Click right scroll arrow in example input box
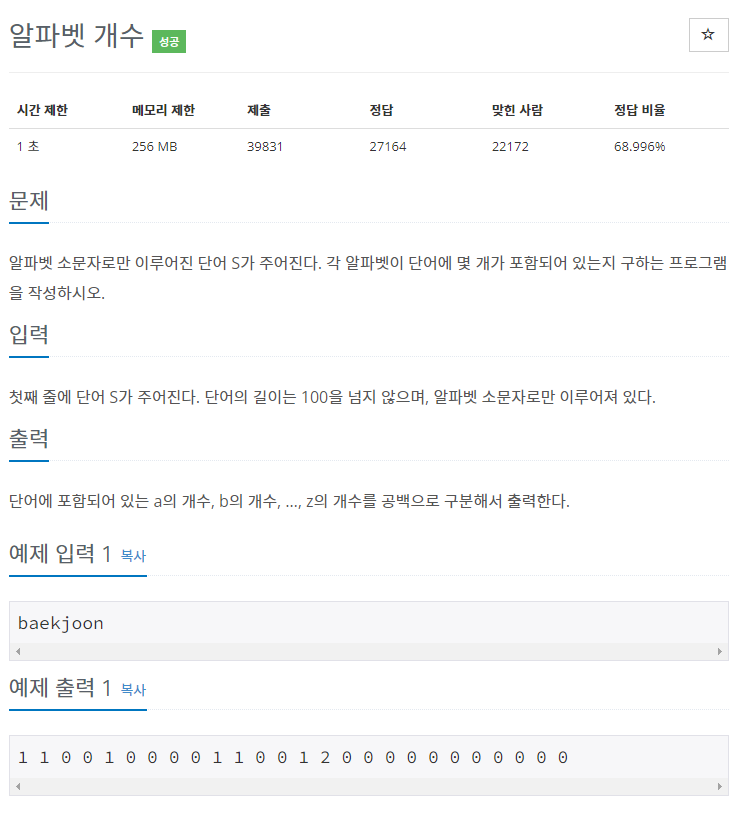740x813 pixels. 720,651
